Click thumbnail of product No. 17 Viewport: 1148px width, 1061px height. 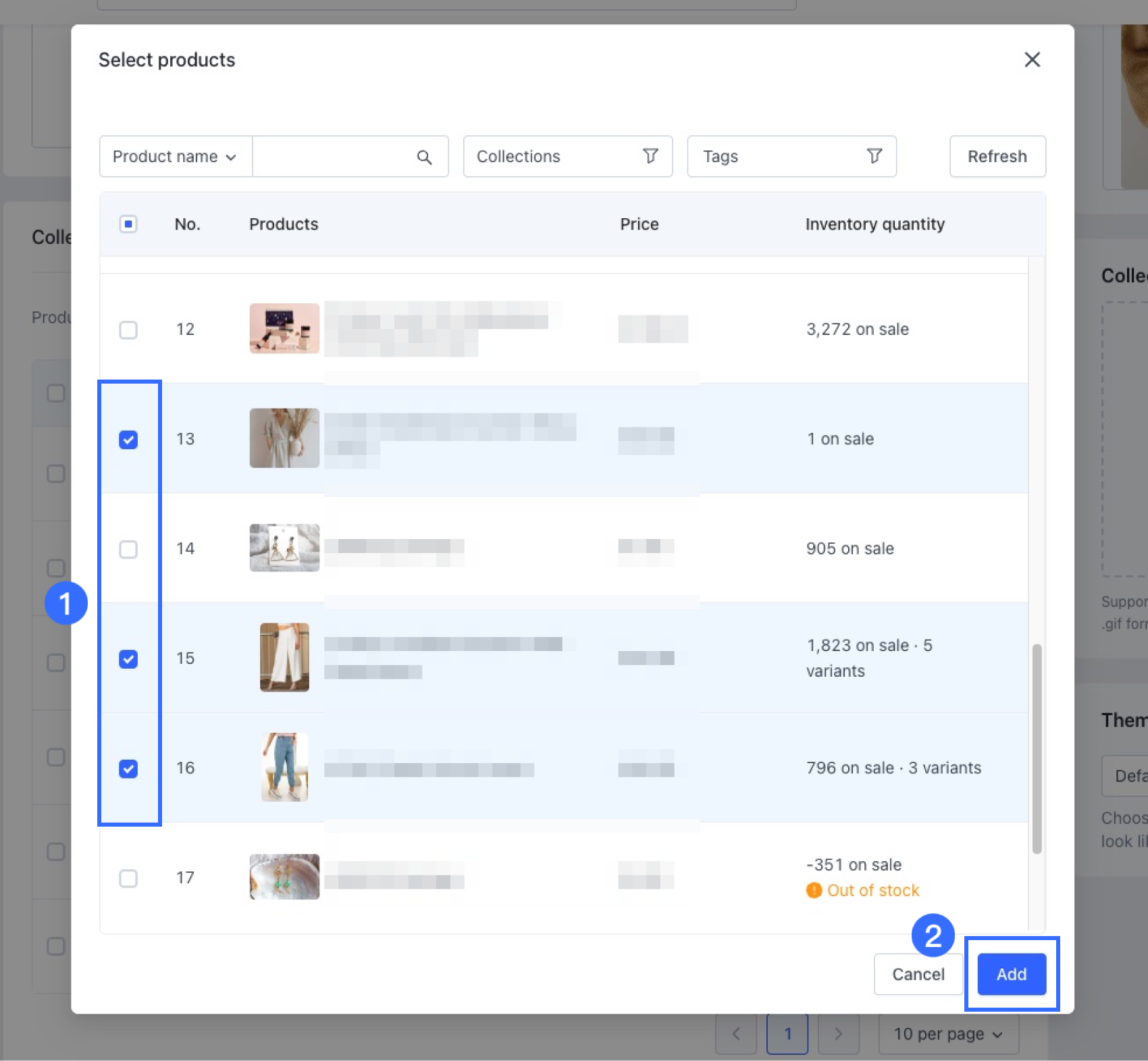(284, 877)
